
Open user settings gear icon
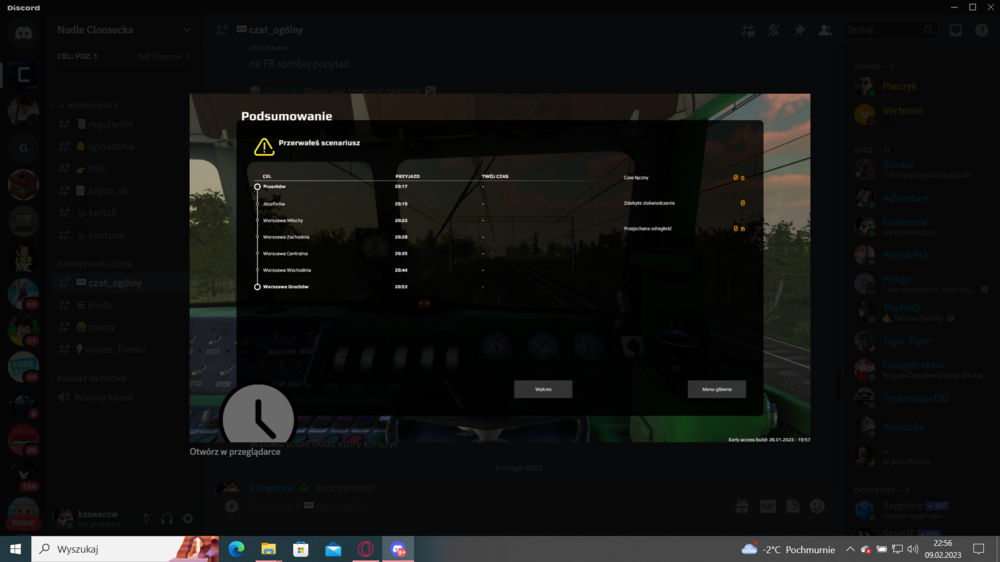(x=188, y=519)
